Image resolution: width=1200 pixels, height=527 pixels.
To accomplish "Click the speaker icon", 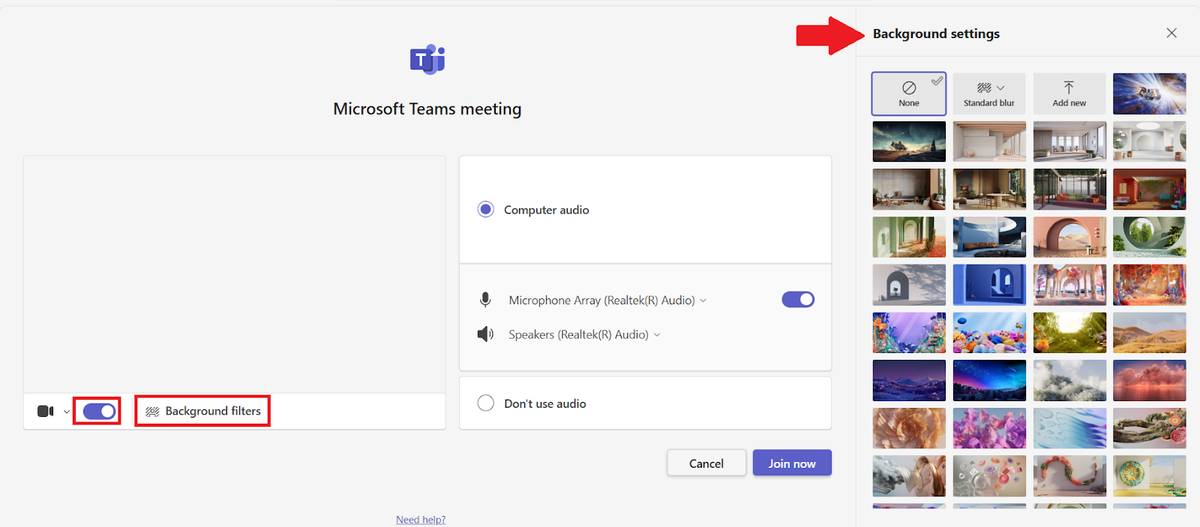I will coord(486,335).
